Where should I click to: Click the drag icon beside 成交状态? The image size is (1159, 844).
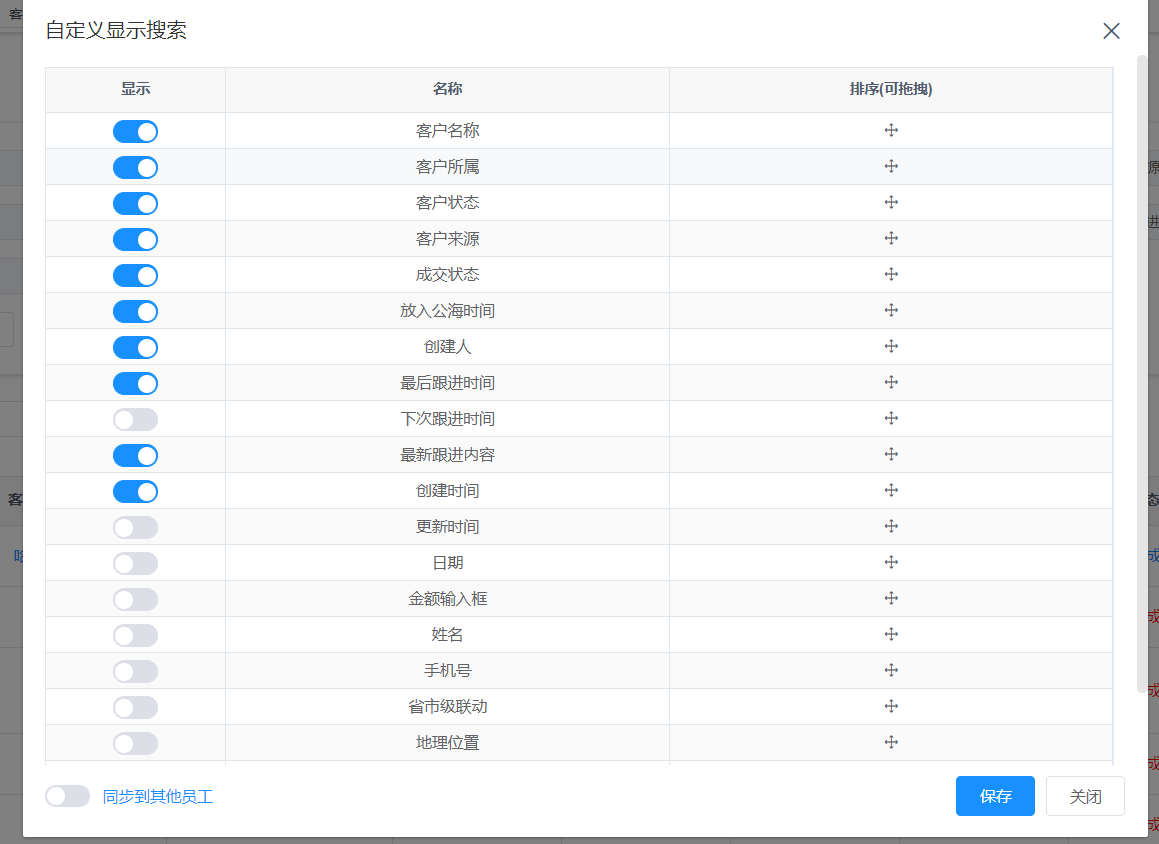(x=891, y=275)
